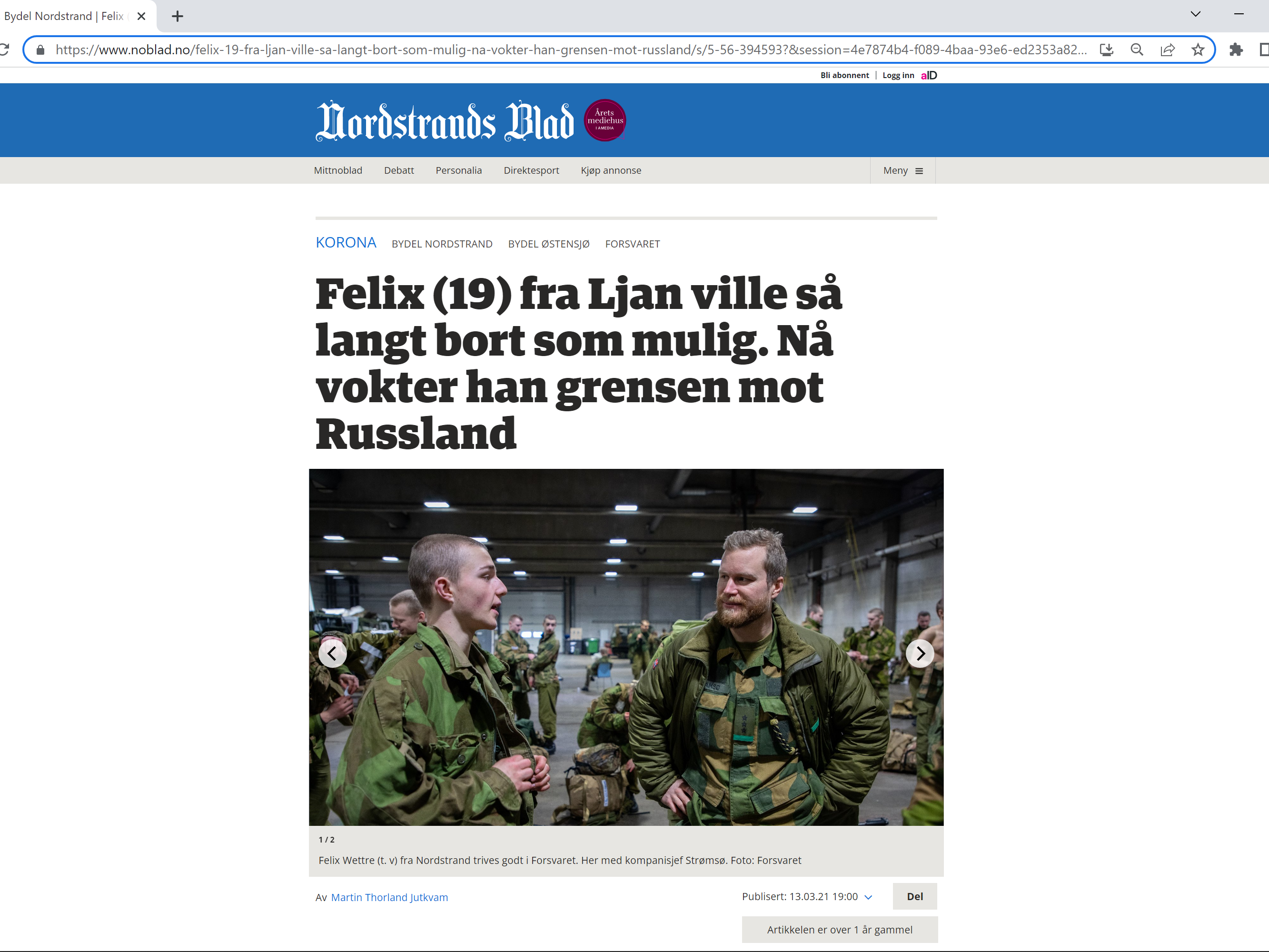Open the install app icon in address bar
Image resolution: width=1269 pixels, height=952 pixels.
1106,50
